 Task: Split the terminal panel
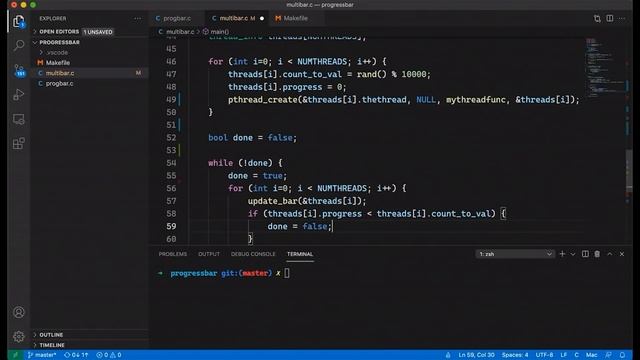pos(585,254)
